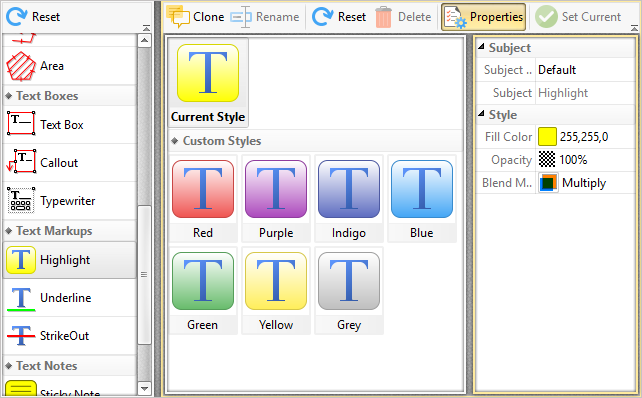Toggle the Properties pane button
The image size is (642, 398).
click(484, 17)
